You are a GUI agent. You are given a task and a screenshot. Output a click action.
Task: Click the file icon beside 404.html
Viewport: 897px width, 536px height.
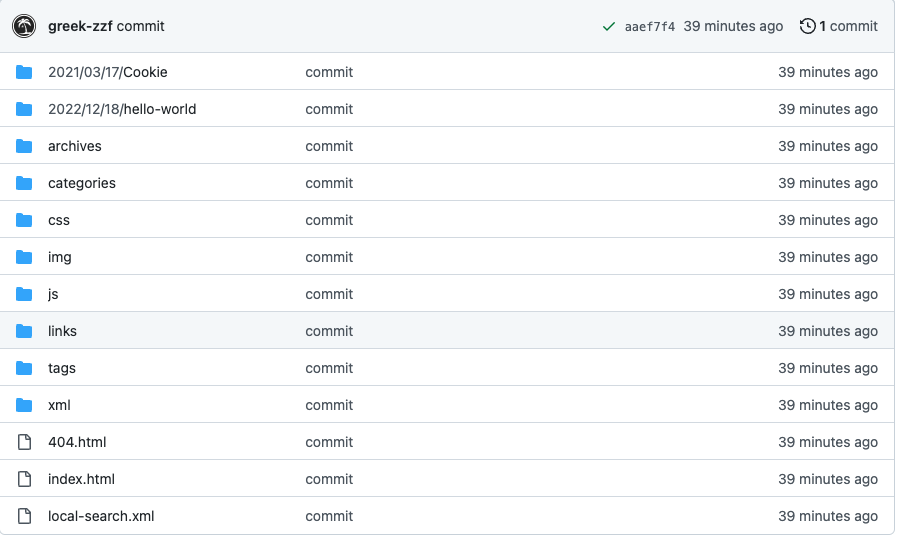tap(24, 442)
